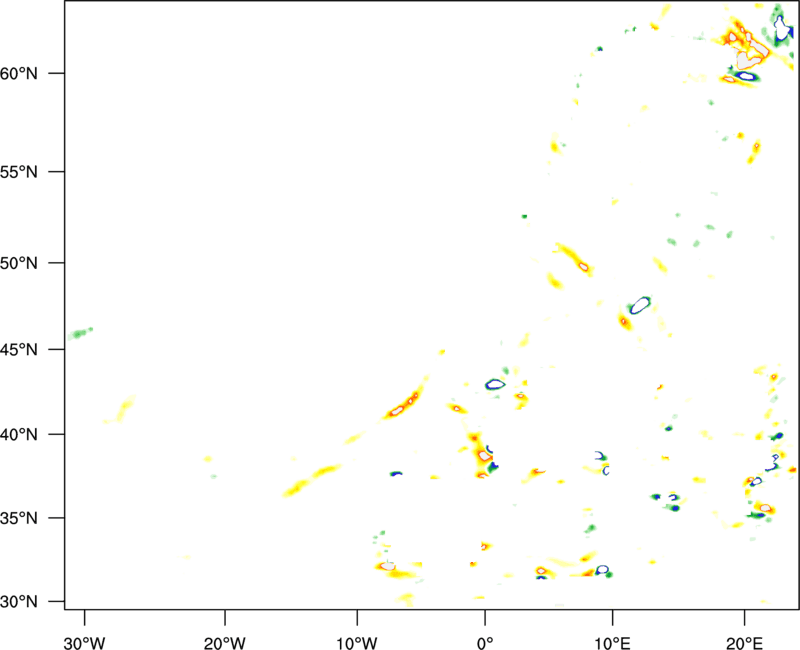800x650 pixels.
Task: Click the 55°N latitude label
Action: (x=18, y=172)
